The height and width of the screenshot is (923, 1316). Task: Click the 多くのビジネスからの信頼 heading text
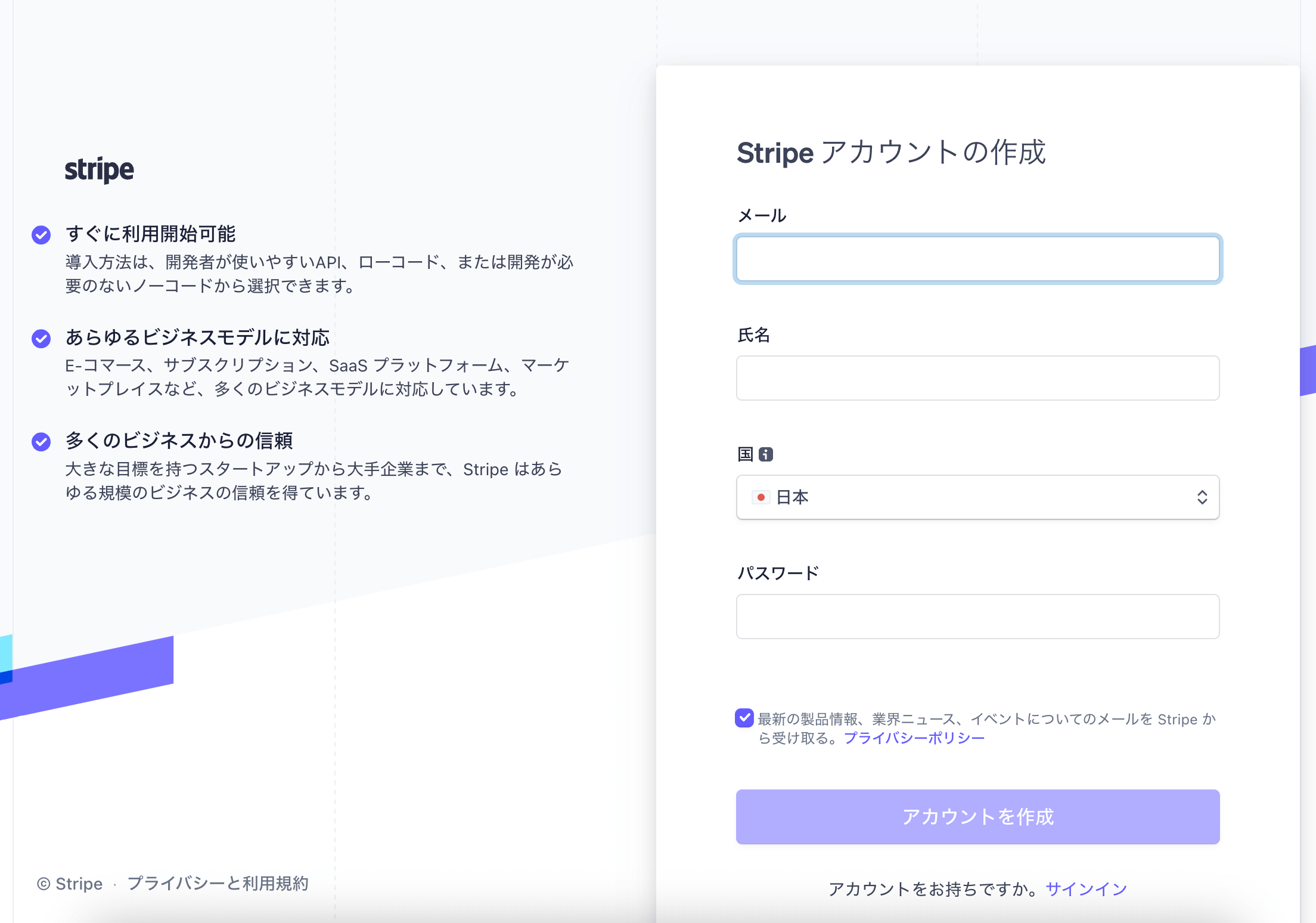179,441
